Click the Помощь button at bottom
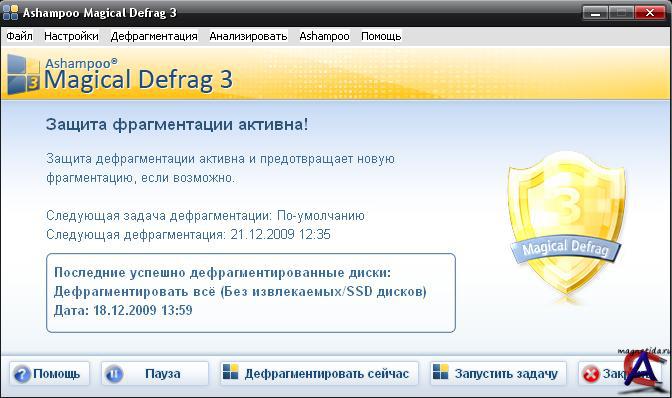The height and width of the screenshot is (398, 672). point(50,374)
